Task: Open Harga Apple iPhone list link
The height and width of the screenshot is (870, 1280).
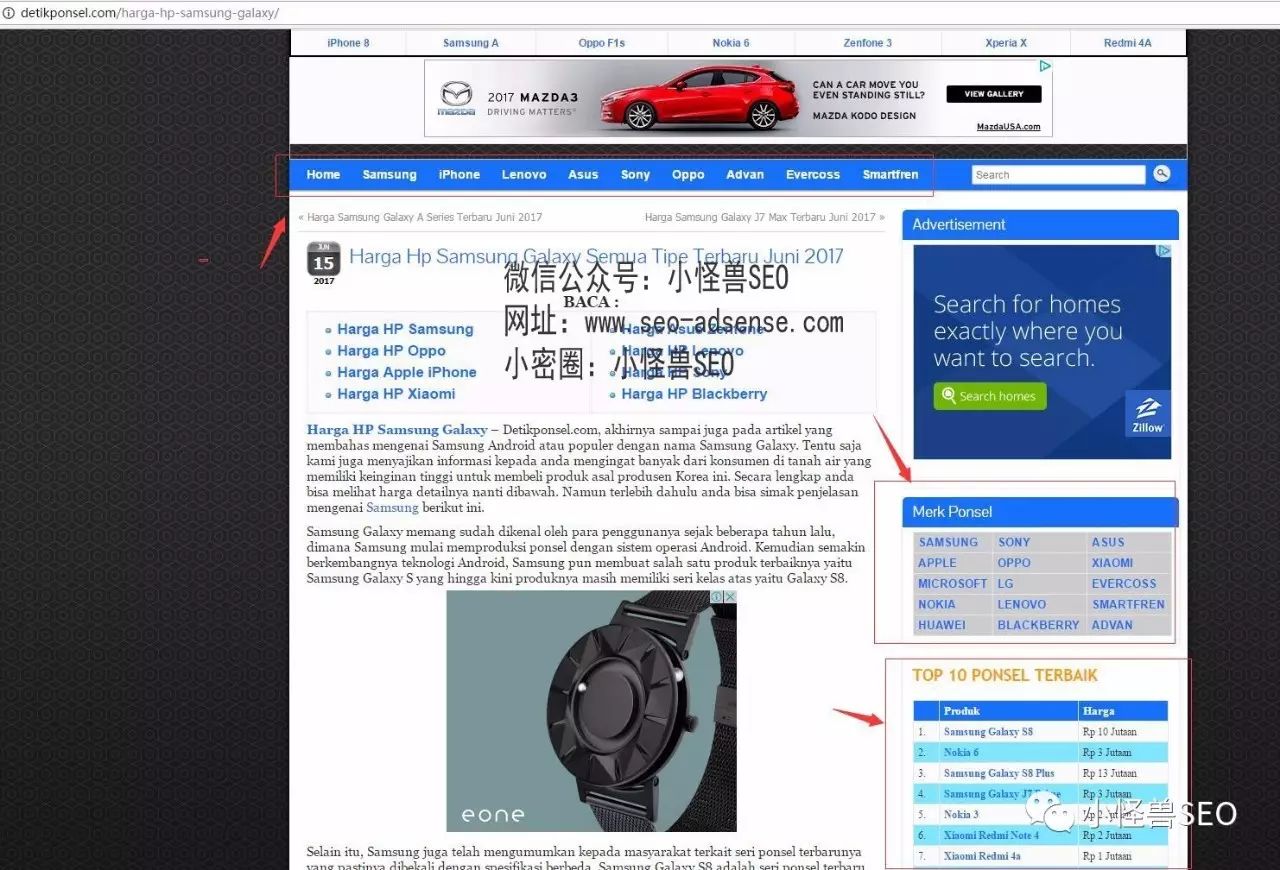Action: tap(406, 372)
